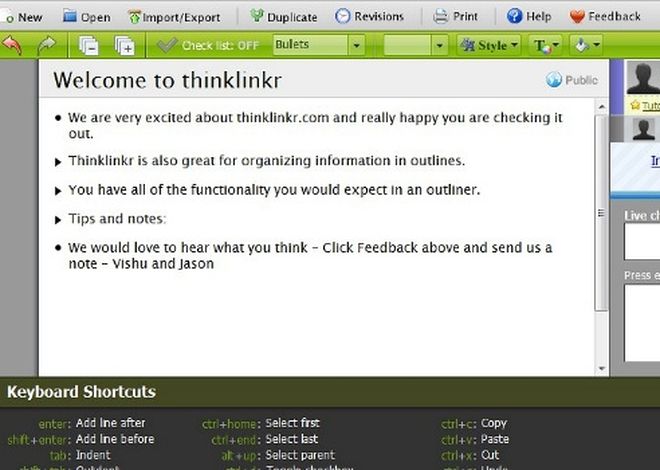The image size is (660, 470).
Task: Click the New document button
Action: [21, 17]
